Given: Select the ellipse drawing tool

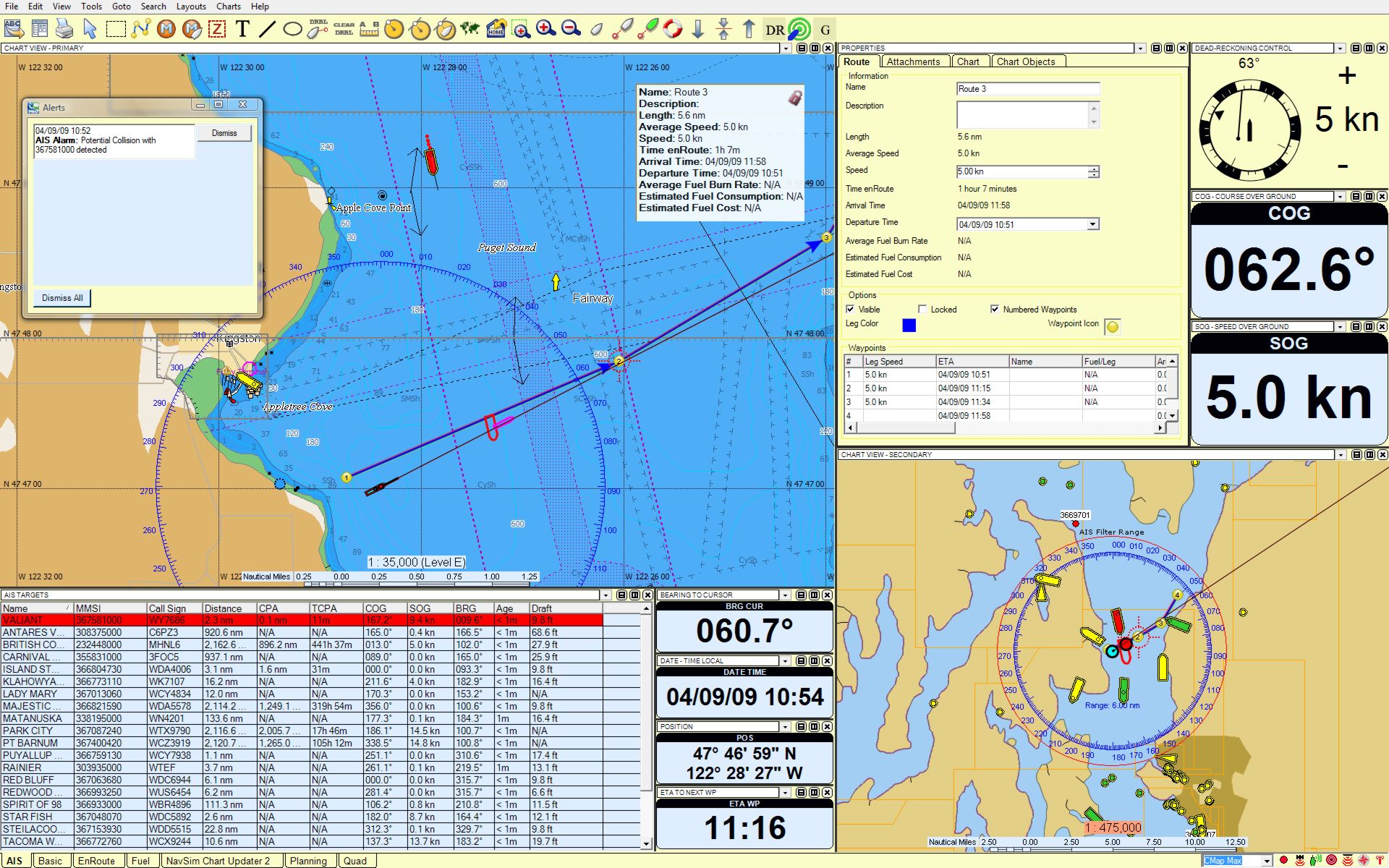Looking at the screenshot, I should [x=292, y=29].
